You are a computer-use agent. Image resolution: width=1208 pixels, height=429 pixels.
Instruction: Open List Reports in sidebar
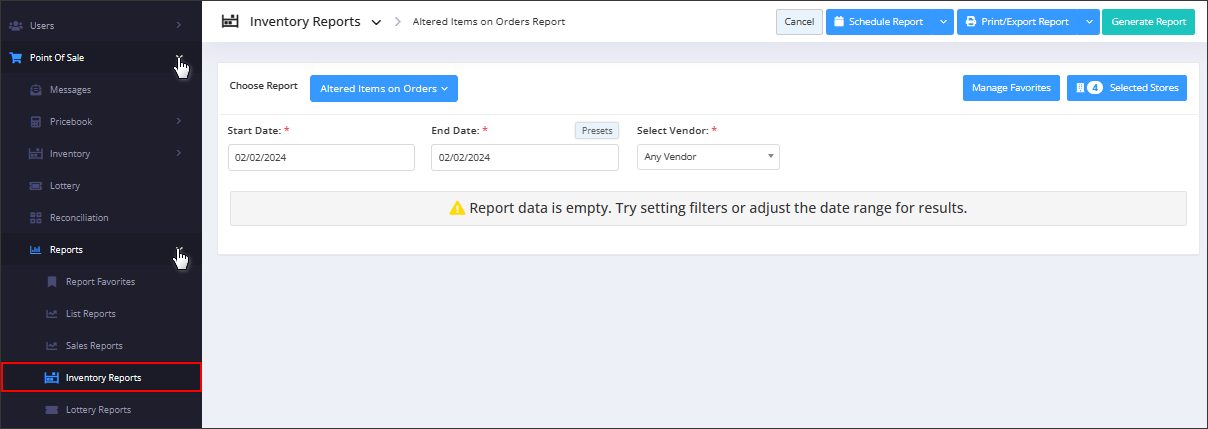91,314
